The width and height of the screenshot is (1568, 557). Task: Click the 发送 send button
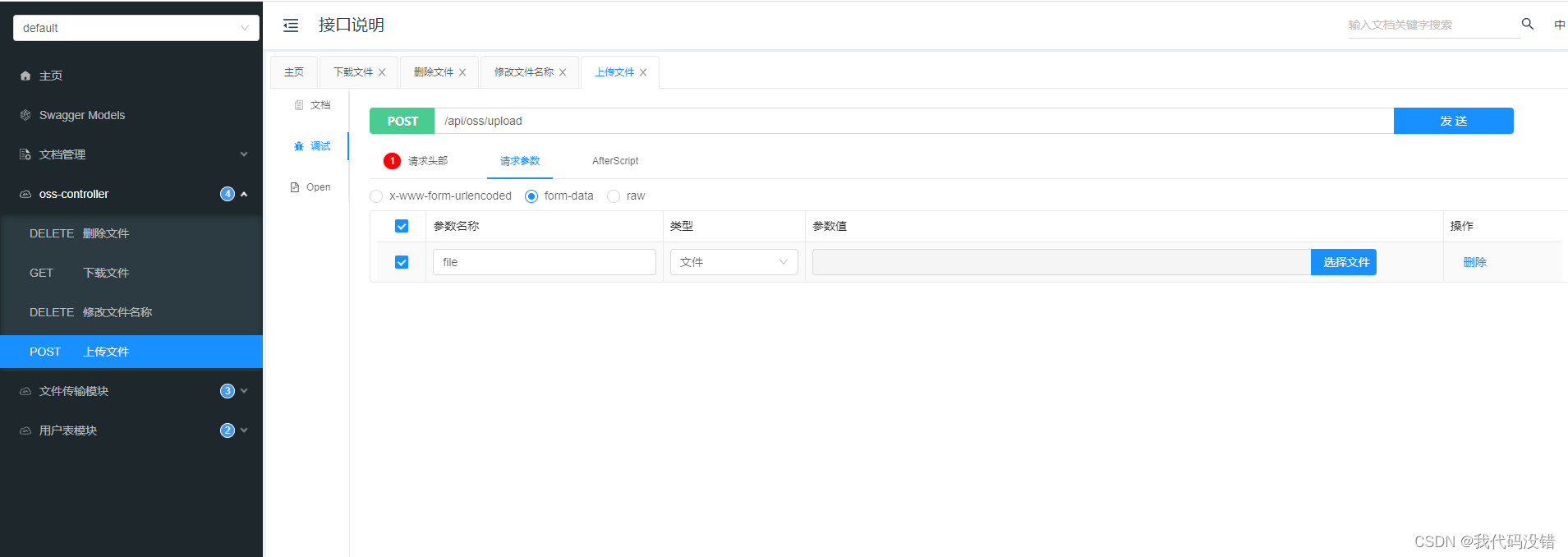(x=1454, y=121)
